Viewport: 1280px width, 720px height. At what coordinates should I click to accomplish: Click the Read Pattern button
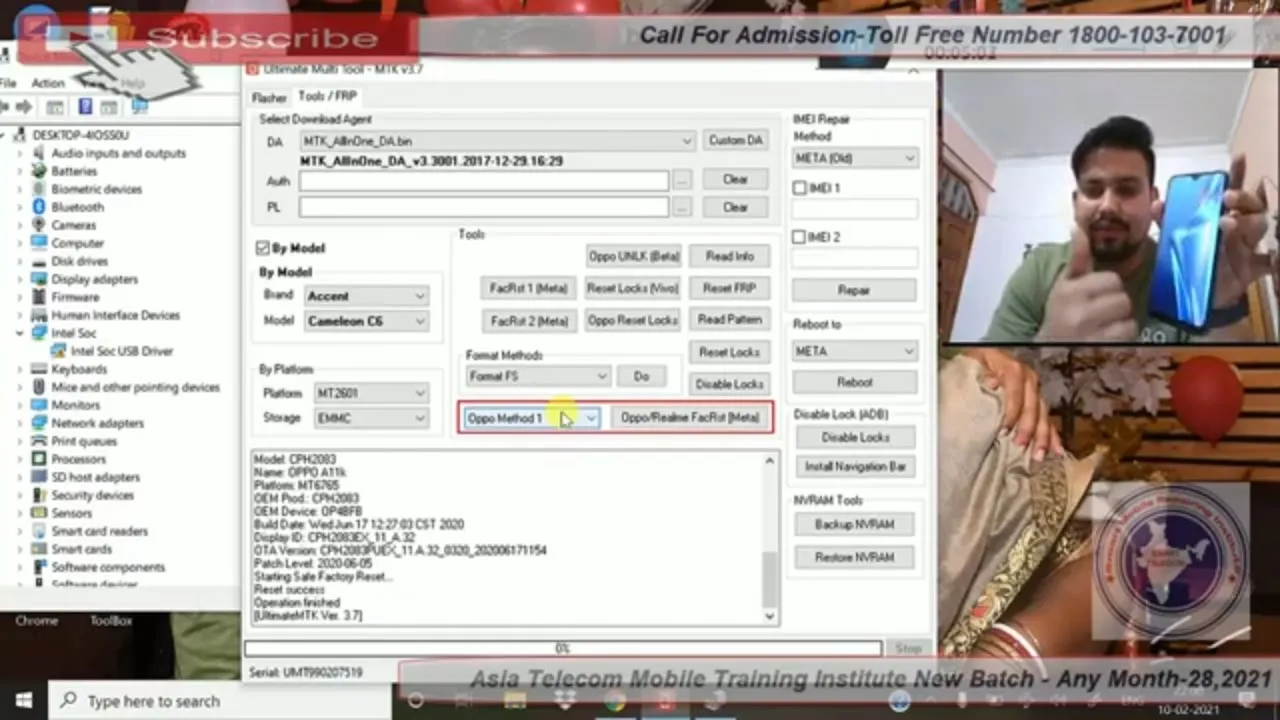pyautogui.click(x=730, y=320)
